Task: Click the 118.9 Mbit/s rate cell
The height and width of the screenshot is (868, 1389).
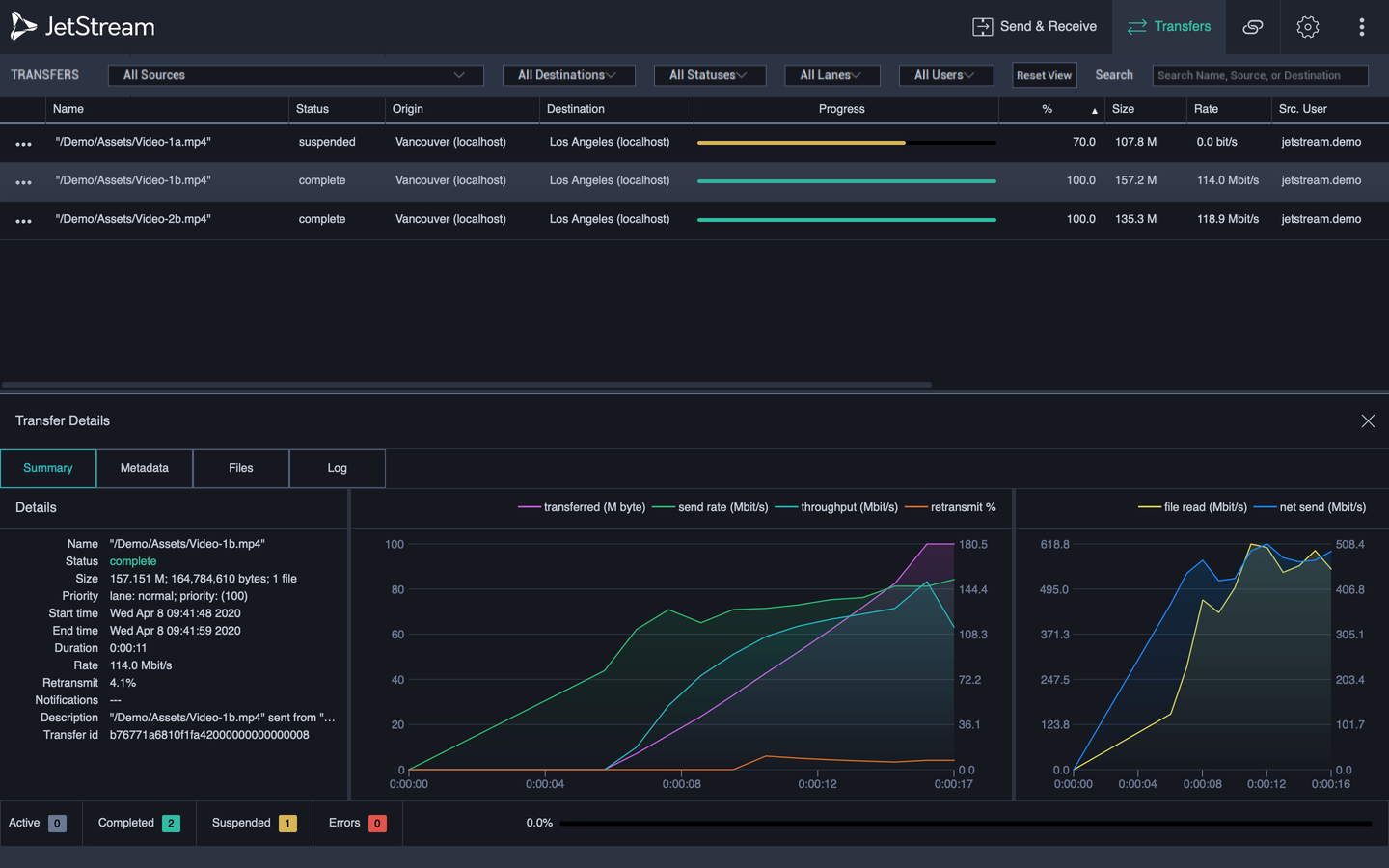Action: tap(1228, 219)
